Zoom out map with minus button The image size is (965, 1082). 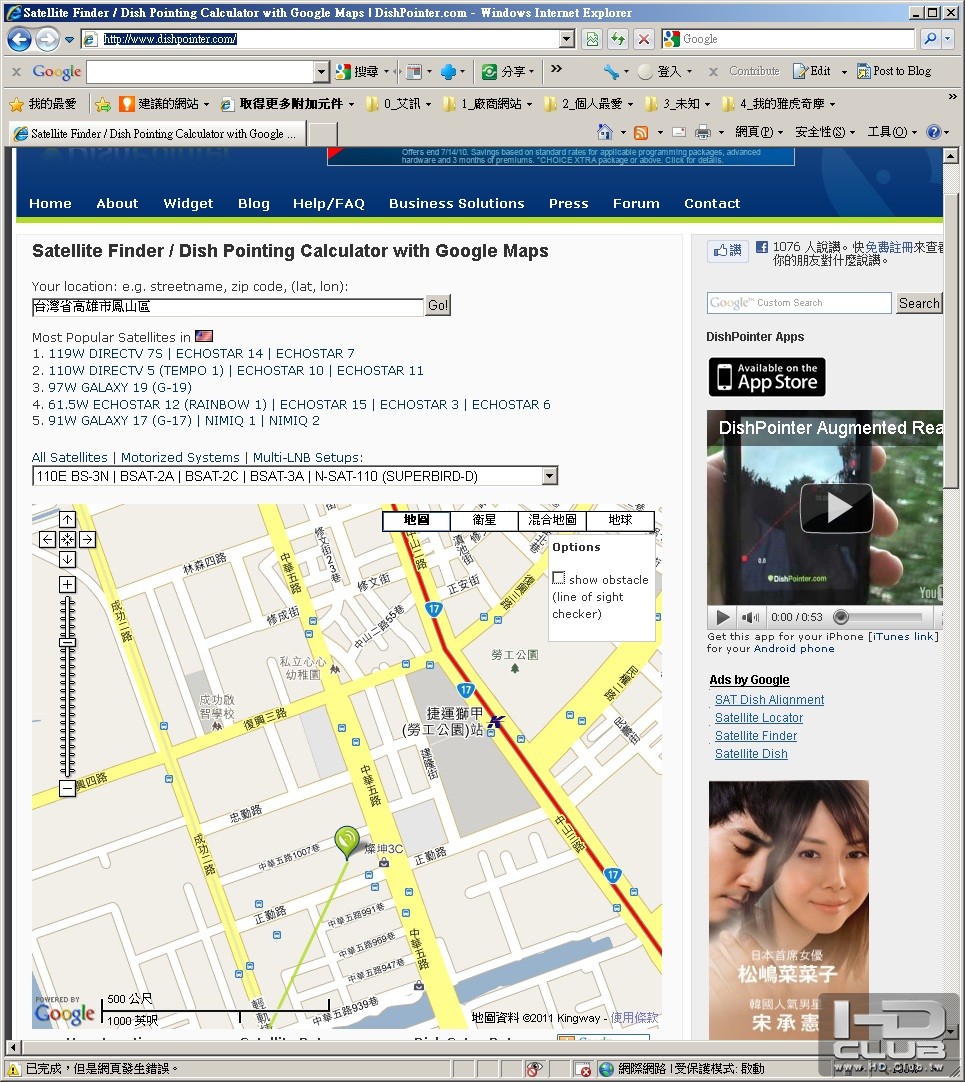point(67,788)
